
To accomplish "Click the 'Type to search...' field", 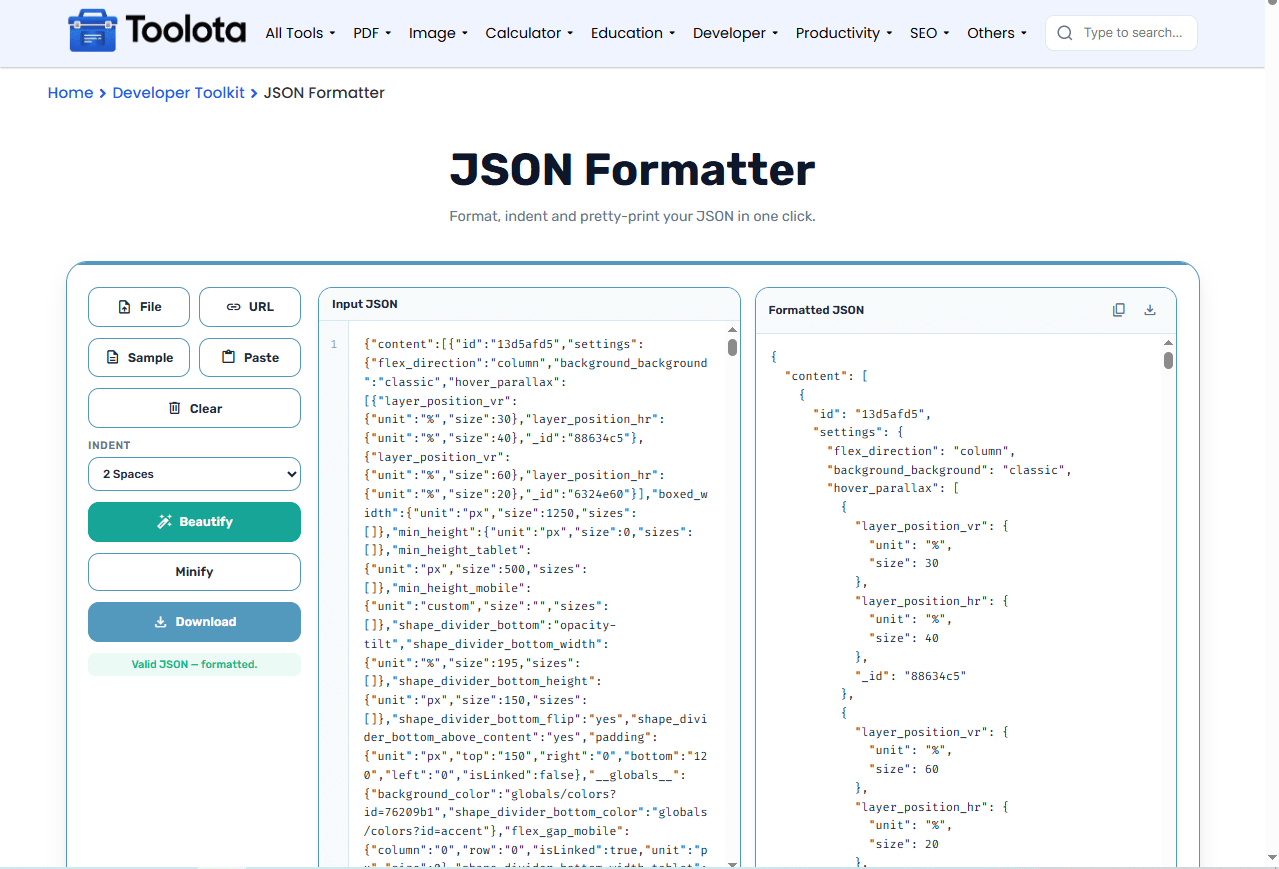I will [x=1121, y=33].
